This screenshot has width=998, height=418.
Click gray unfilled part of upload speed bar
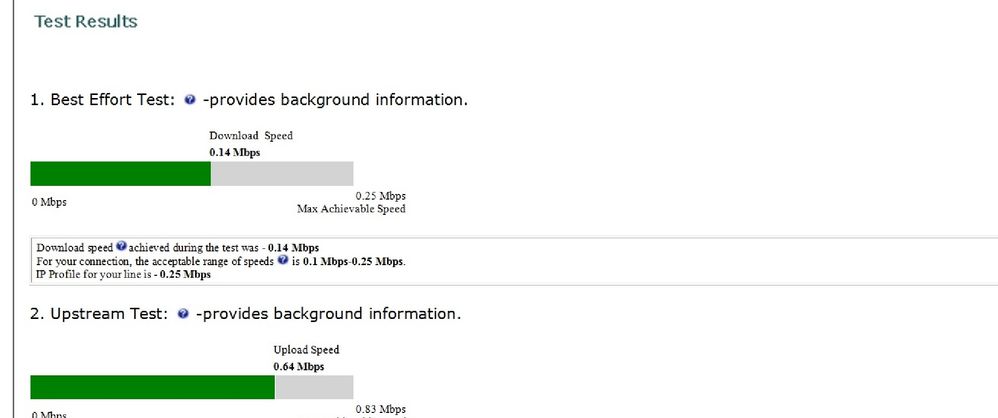[x=314, y=387]
